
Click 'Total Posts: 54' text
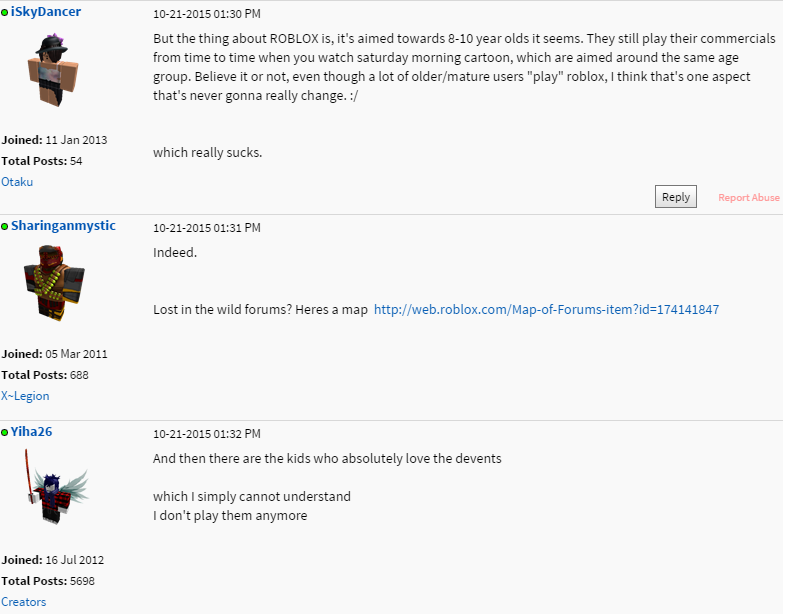click(x=42, y=161)
